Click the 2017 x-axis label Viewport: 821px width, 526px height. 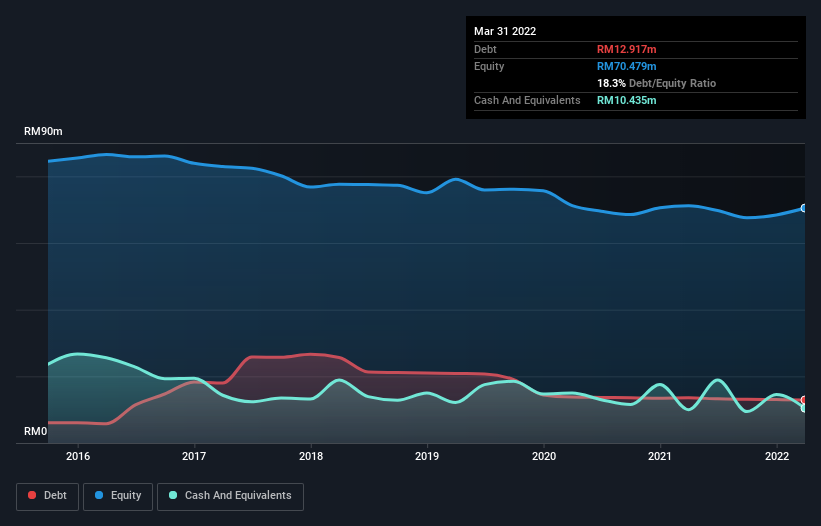coord(194,456)
